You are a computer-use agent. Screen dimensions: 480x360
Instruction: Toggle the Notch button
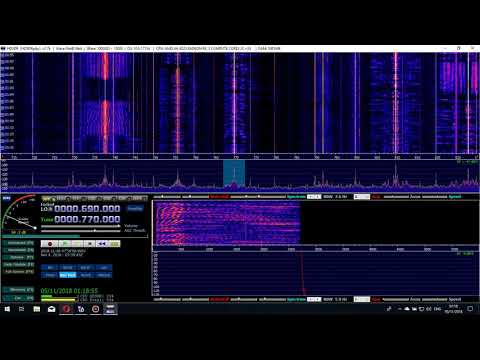(x=85, y=275)
